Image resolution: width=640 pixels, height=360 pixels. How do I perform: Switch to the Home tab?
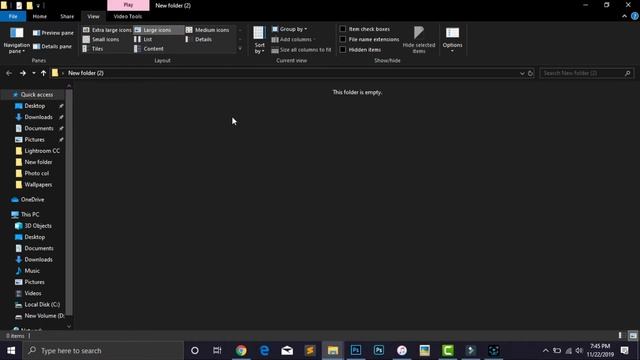(x=40, y=16)
